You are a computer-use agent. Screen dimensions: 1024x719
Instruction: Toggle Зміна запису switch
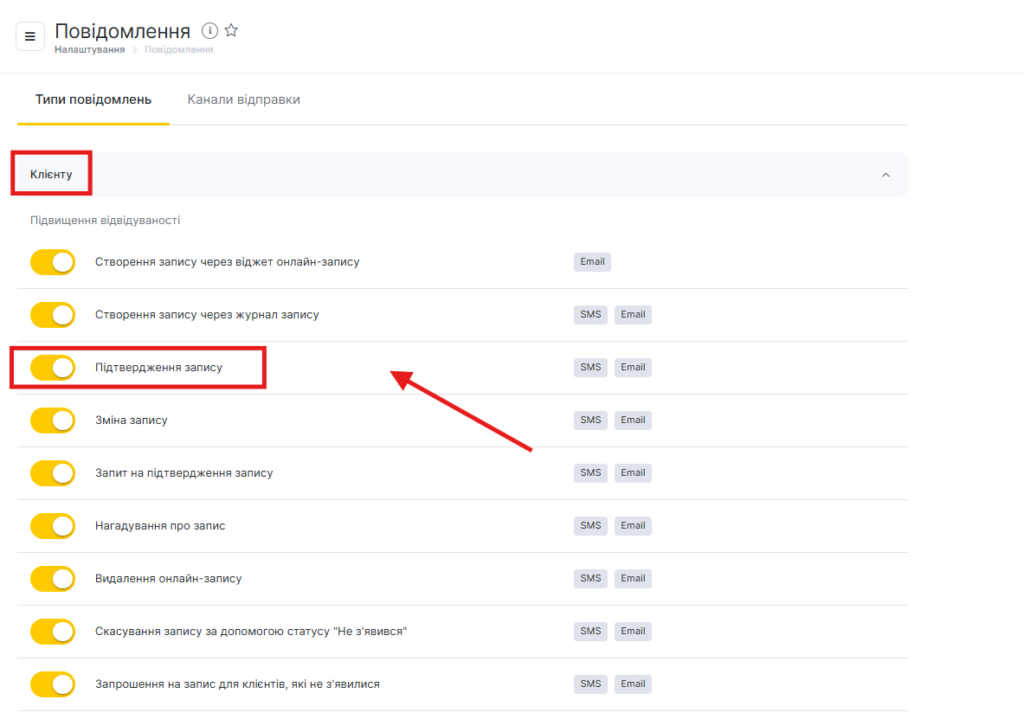tap(53, 420)
